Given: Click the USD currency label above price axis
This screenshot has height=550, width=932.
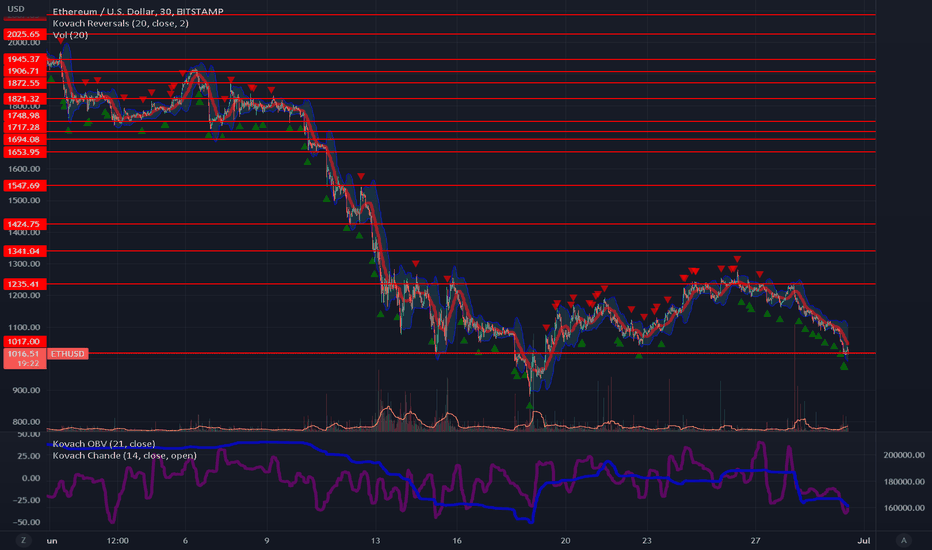Looking at the screenshot, I should click(16, 9).
